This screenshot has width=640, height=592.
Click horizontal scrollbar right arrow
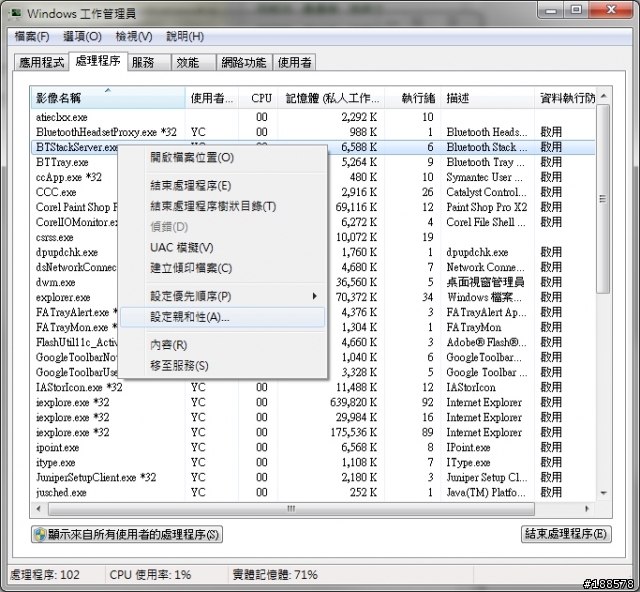pos(587,509)
